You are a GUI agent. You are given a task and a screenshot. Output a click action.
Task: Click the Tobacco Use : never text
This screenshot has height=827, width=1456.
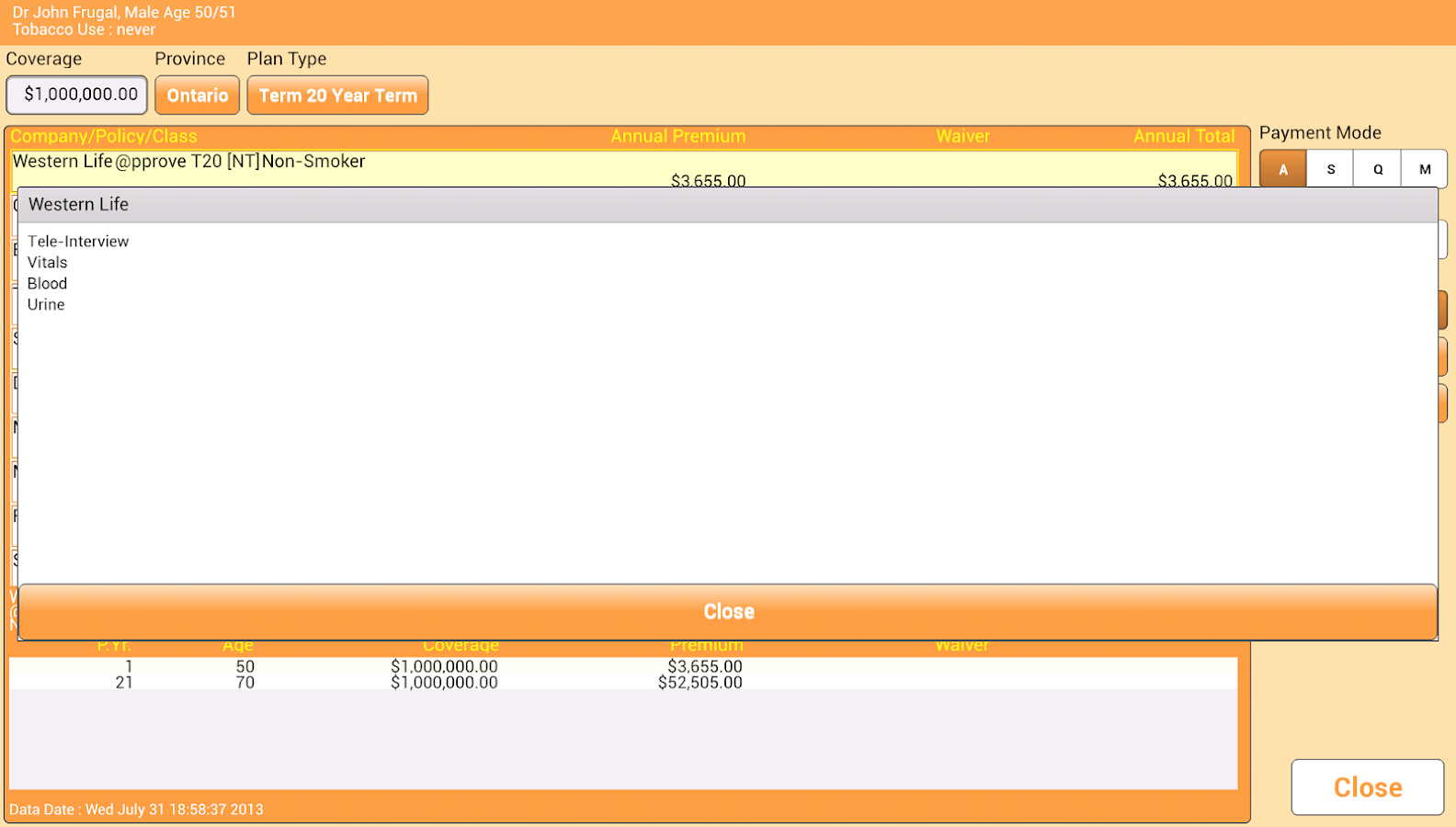[84, 30]
